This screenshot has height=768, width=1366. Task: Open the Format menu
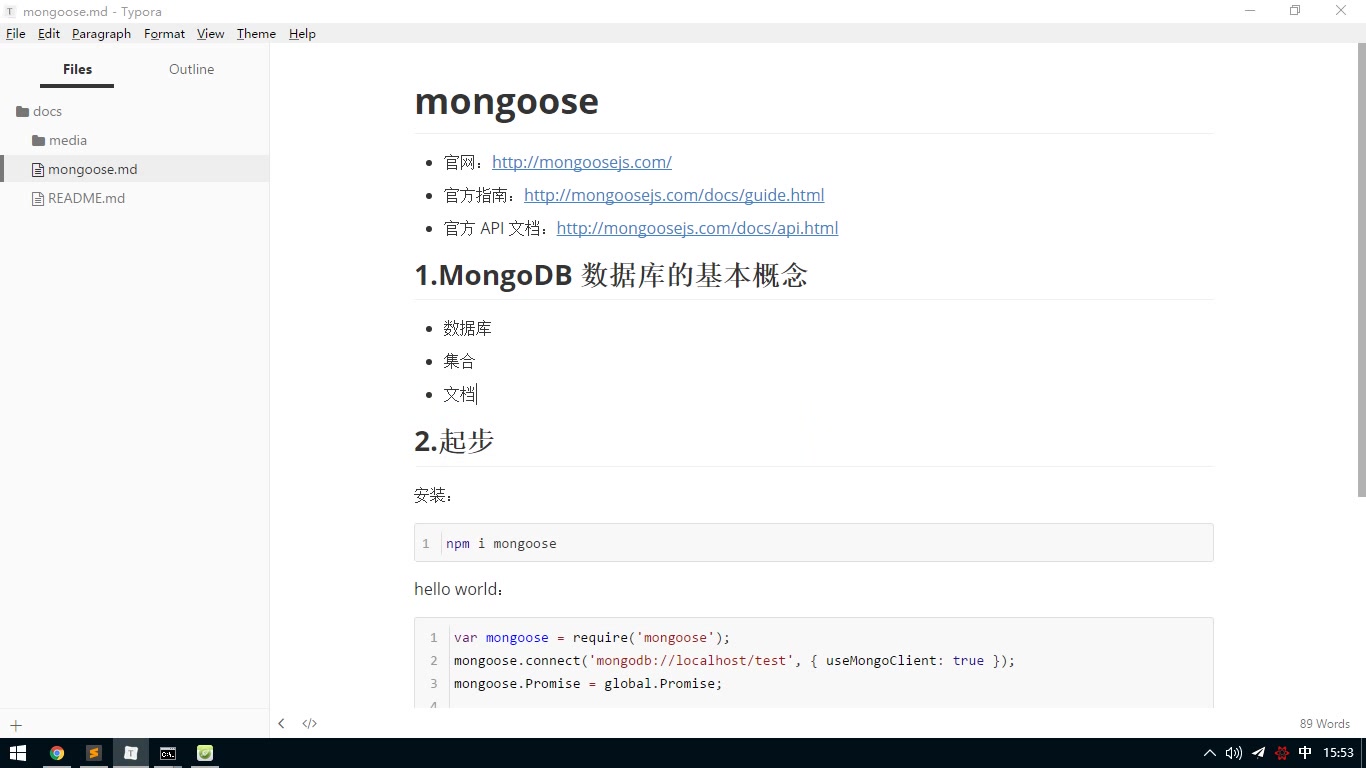(x=164, y=33)
